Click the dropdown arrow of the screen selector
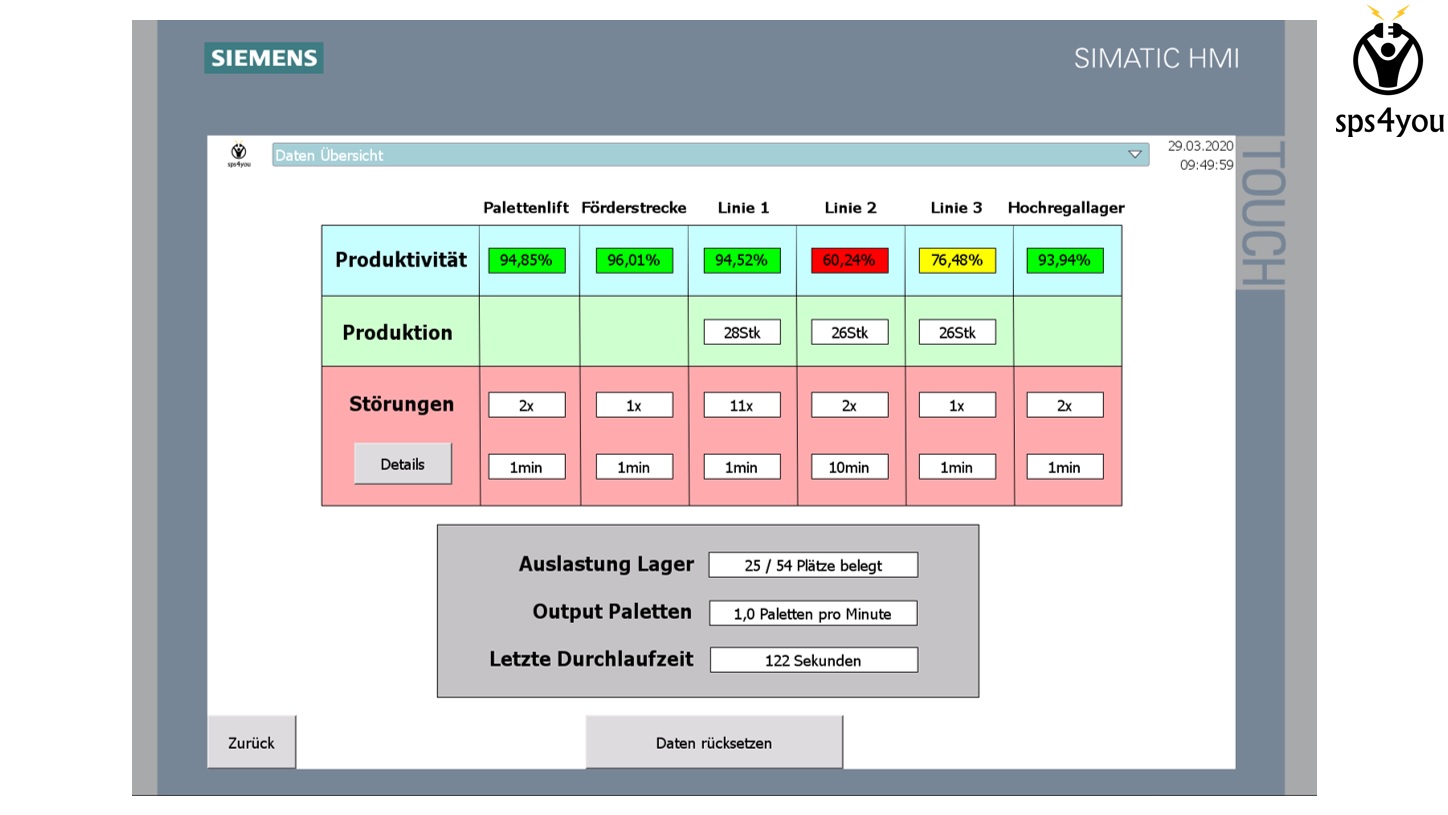This screenshot has height=815, width=1448. [1135, 155]
